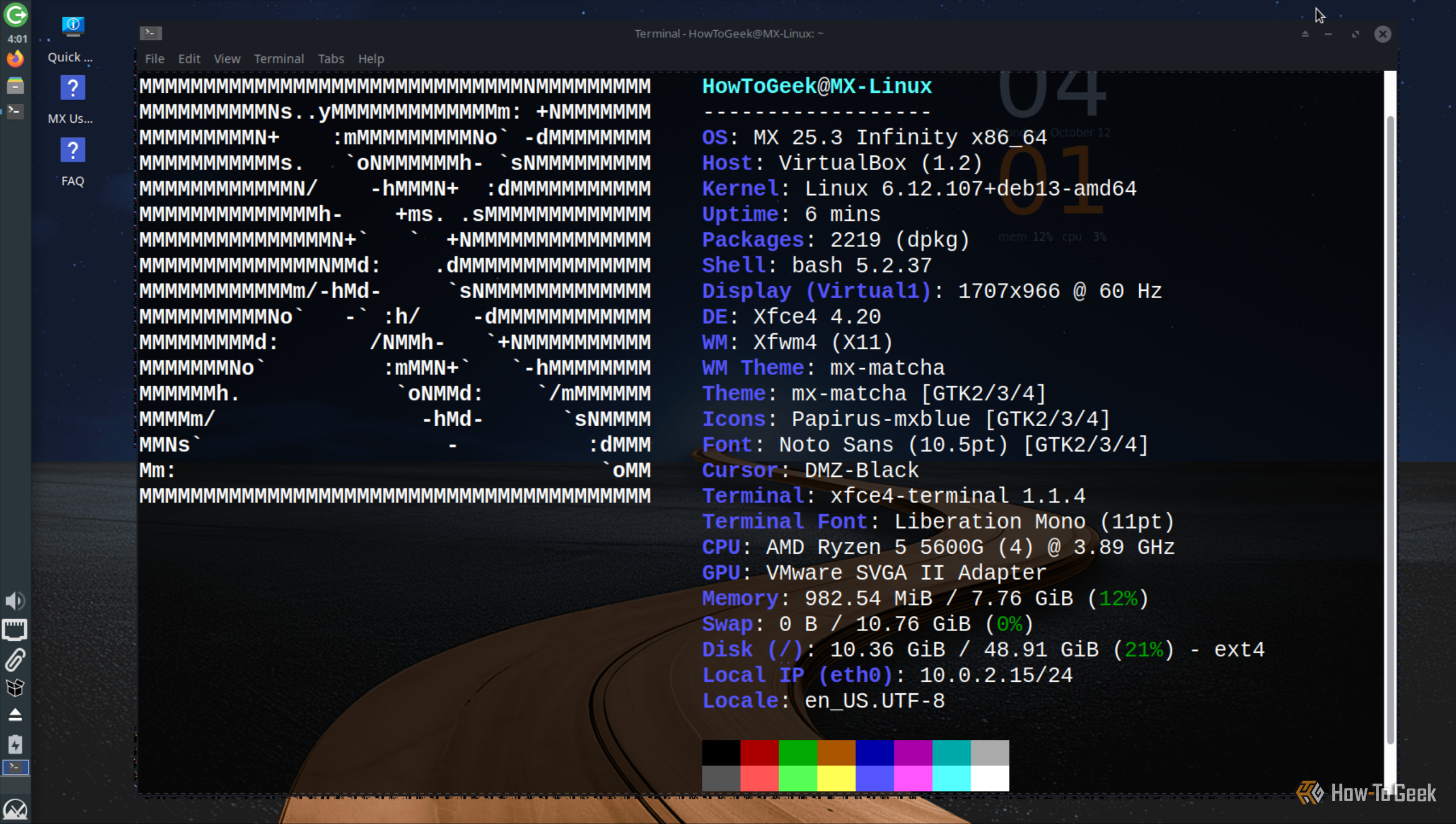Click the dark red color block
The height and width of the screenshot is (824, 1456).
[759, 753]
